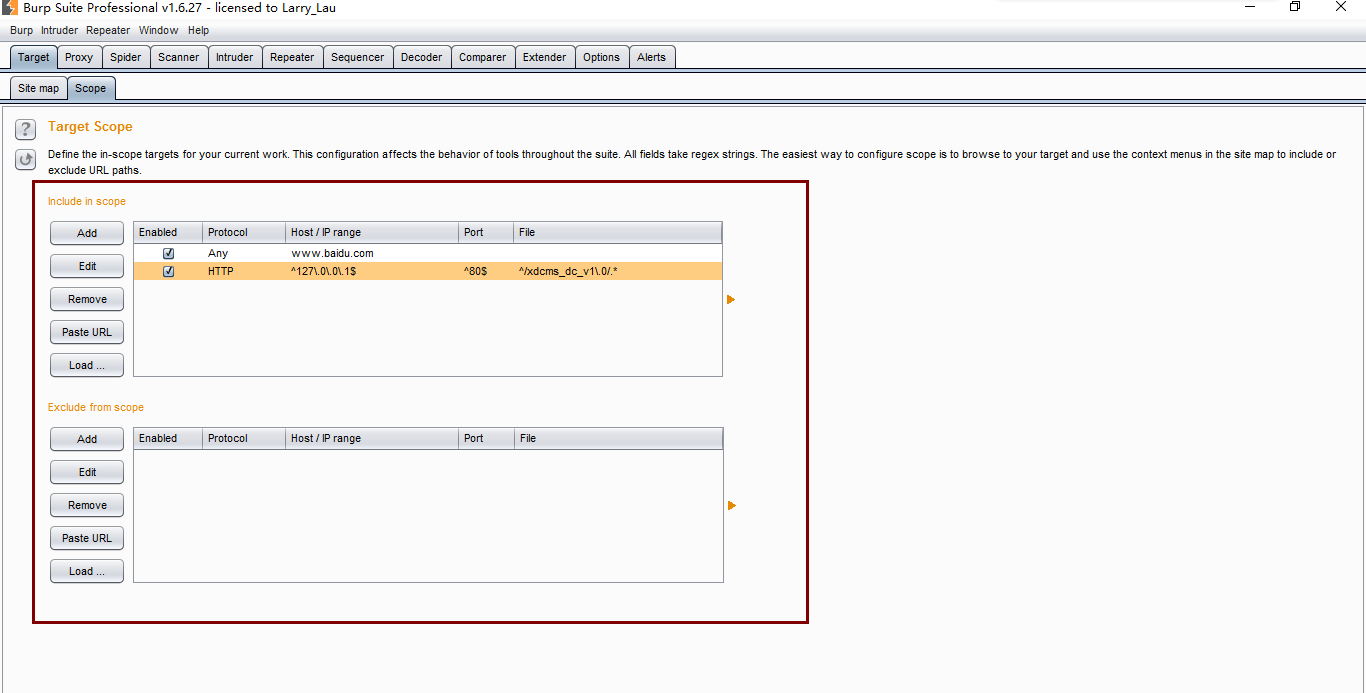
Task: Sort Include table by Protocol column header
Action: (244, 232)
